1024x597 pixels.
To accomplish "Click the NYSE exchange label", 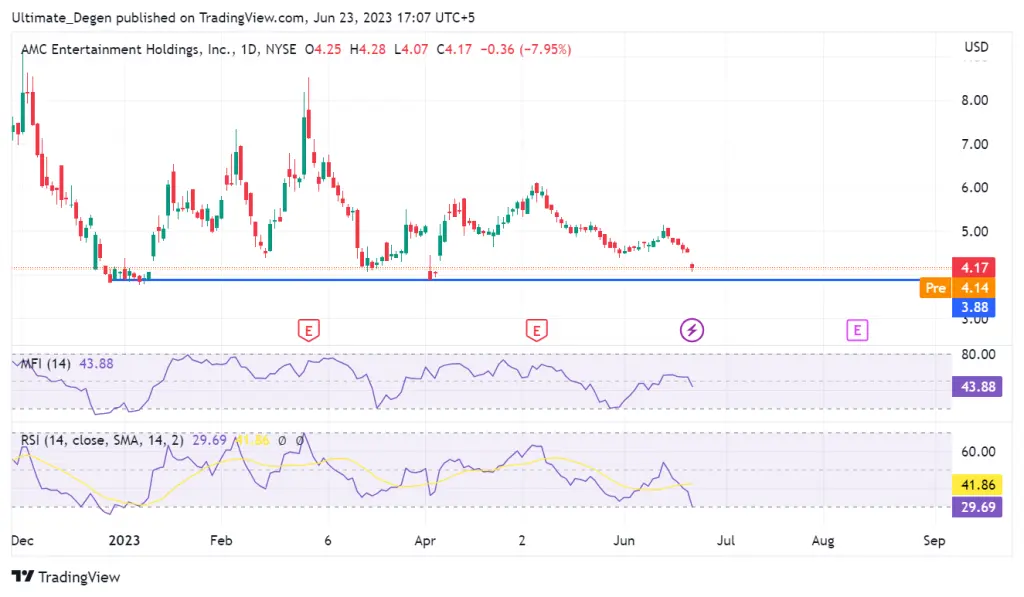I will [281, 50].
